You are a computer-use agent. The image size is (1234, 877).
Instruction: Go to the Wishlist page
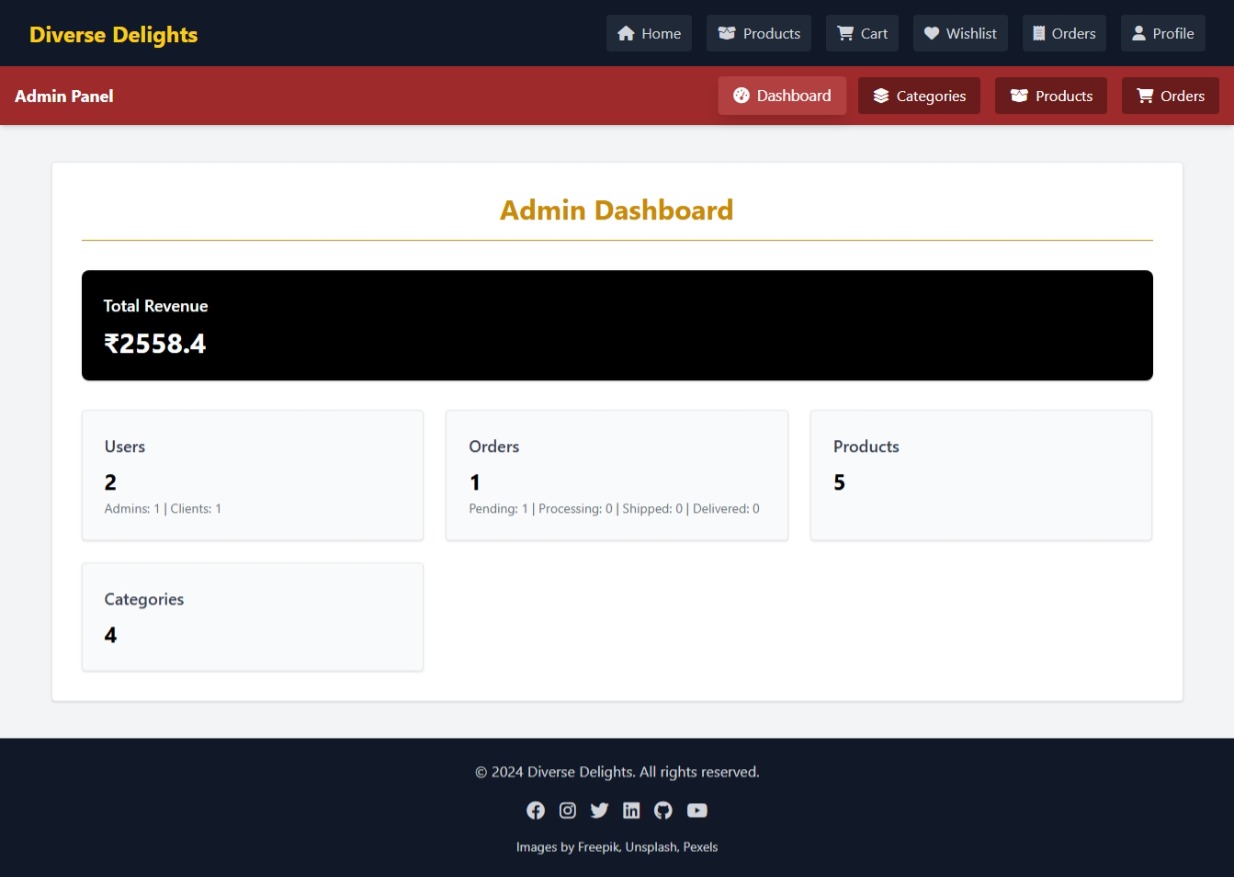[960, 33]
